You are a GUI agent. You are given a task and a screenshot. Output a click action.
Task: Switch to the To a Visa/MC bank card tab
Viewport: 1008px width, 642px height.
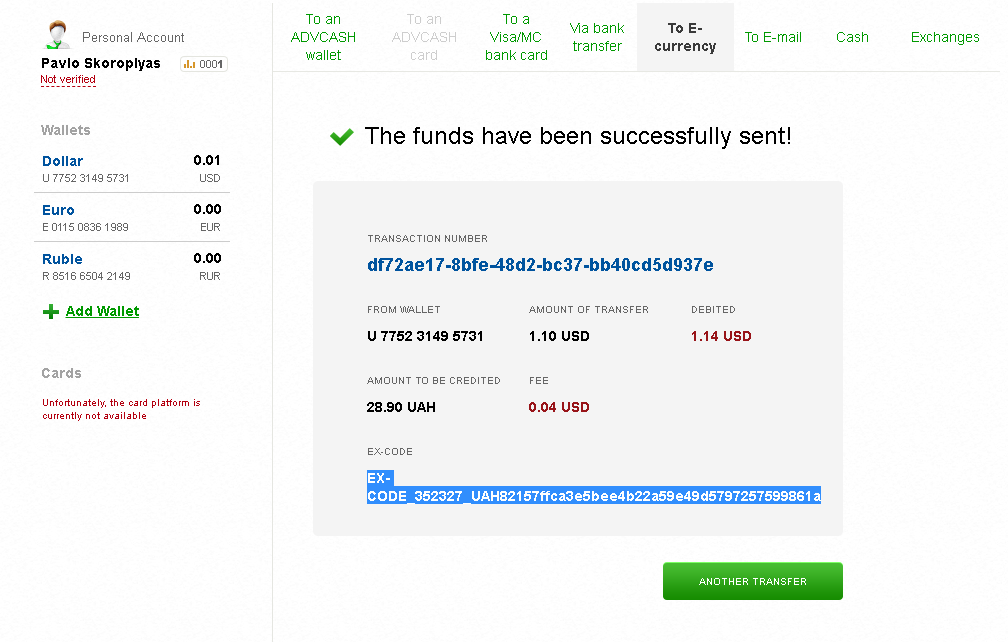click(x=516, y=37)
